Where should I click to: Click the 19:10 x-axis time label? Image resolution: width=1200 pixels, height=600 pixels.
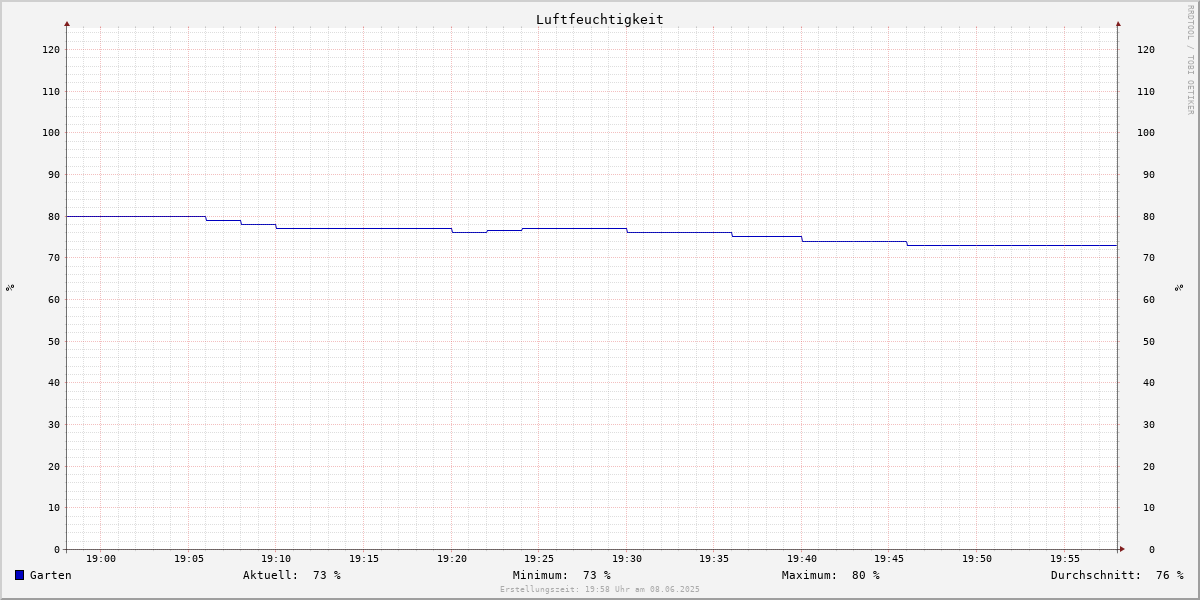tap(276, 559)
